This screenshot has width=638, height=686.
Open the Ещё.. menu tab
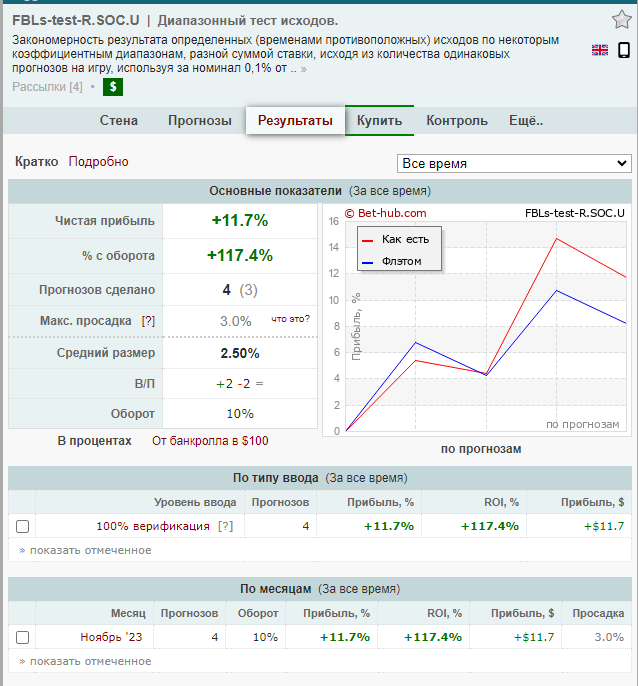click(526, 120)
